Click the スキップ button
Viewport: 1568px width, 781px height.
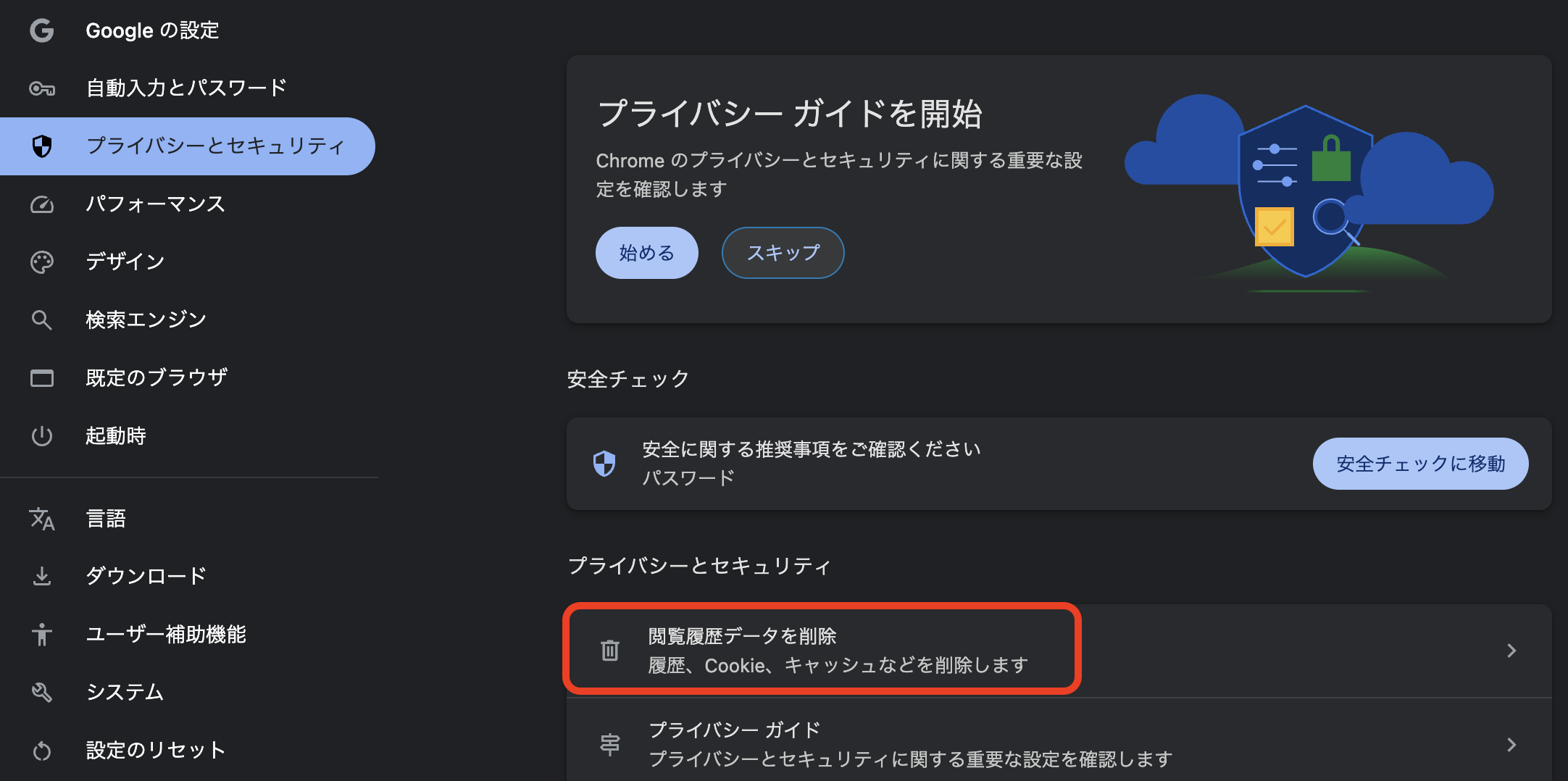pyautogui.click(x=783, y=252)
